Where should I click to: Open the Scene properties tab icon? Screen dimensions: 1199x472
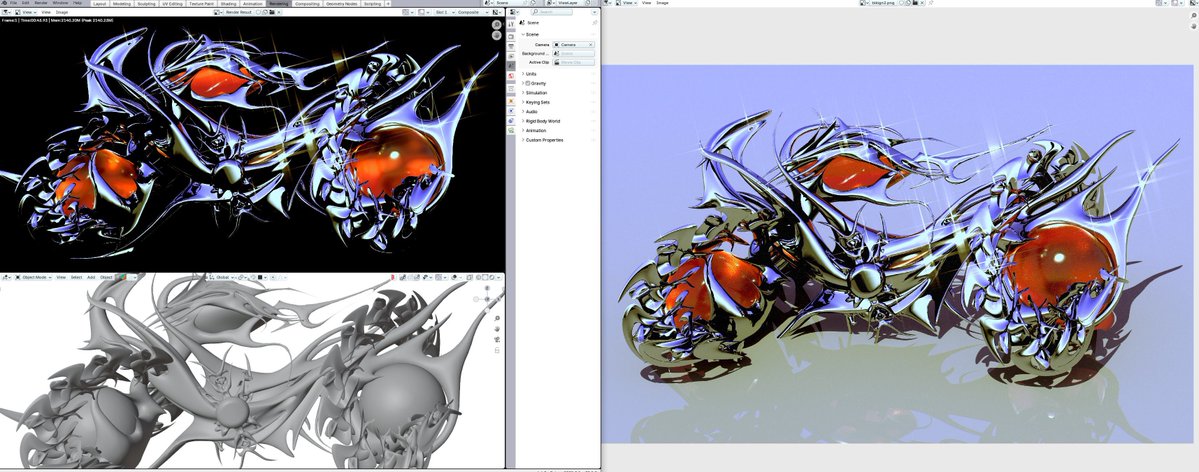point(511,65)
